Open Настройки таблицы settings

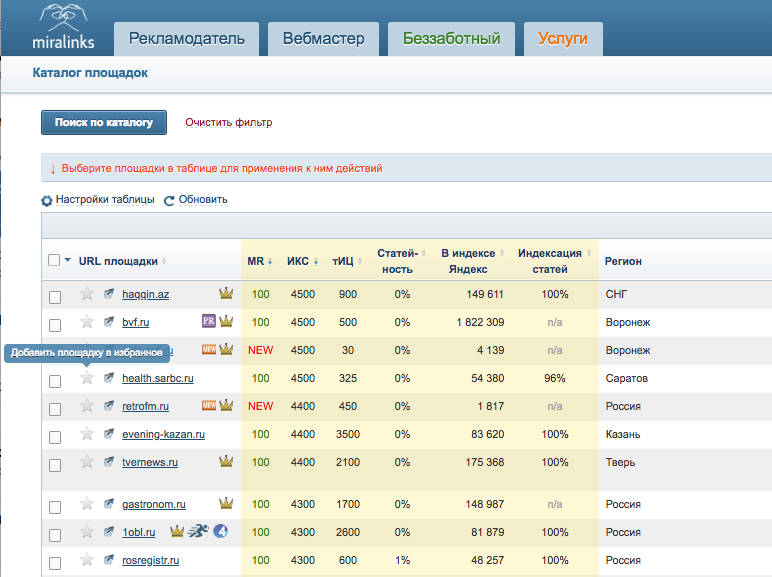point(98,200)
